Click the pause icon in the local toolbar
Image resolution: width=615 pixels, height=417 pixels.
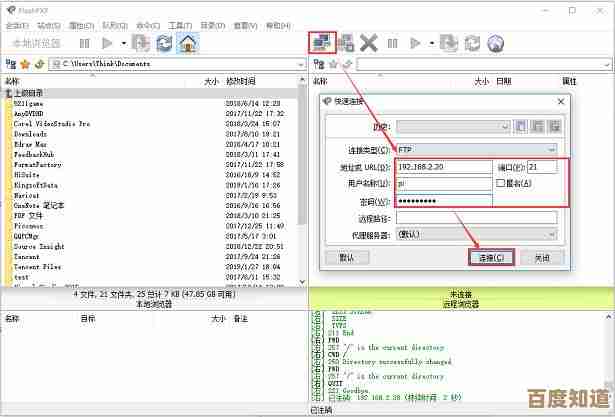pos(83,43)
